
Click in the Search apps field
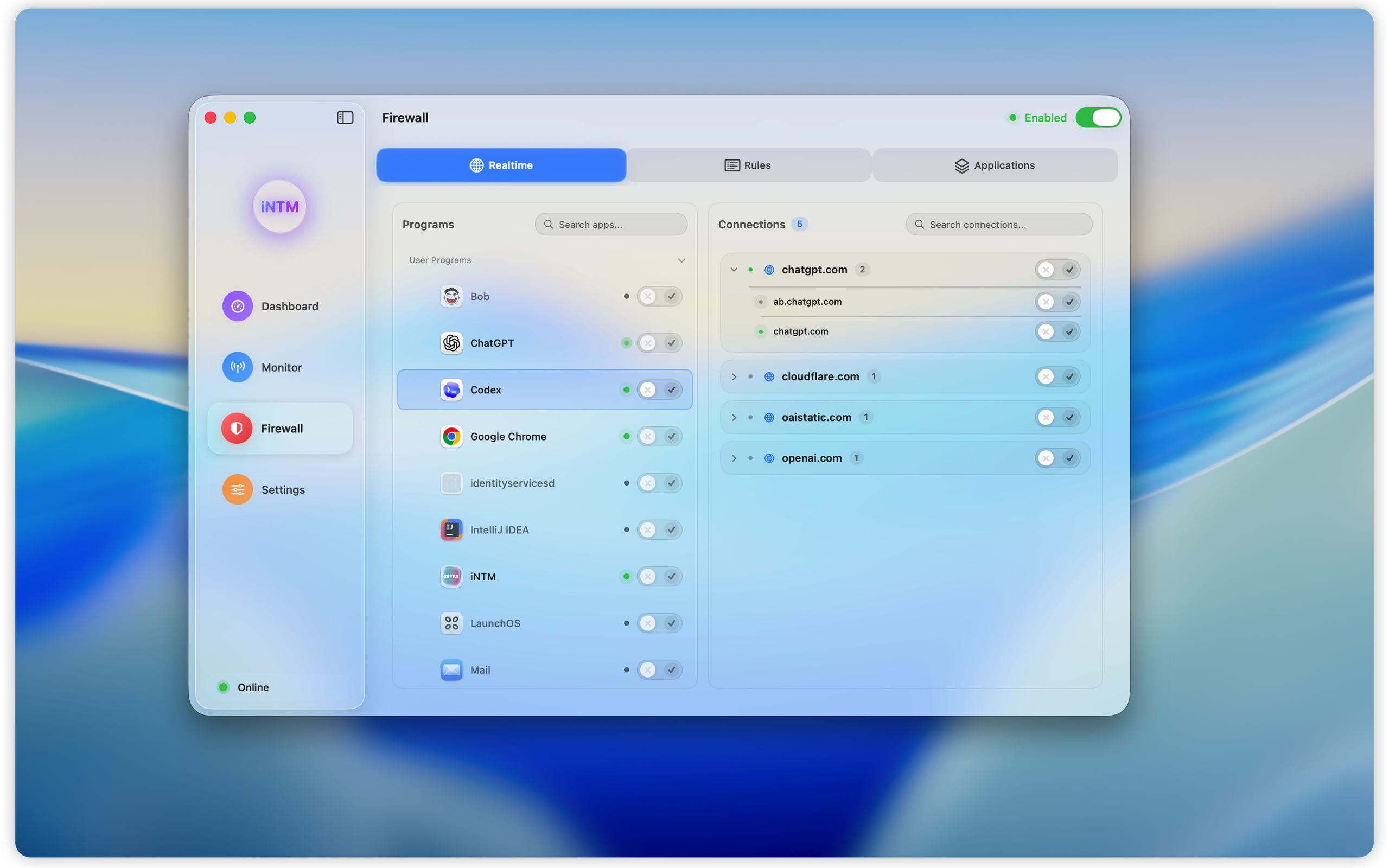(x=611, y=225)
